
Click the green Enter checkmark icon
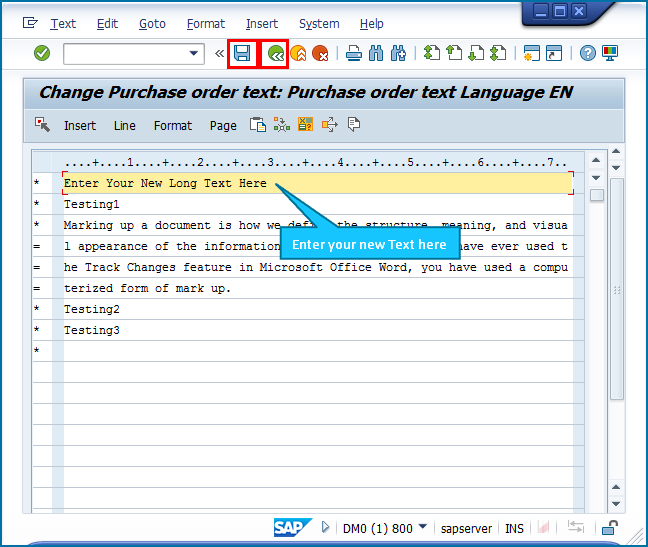42,54
